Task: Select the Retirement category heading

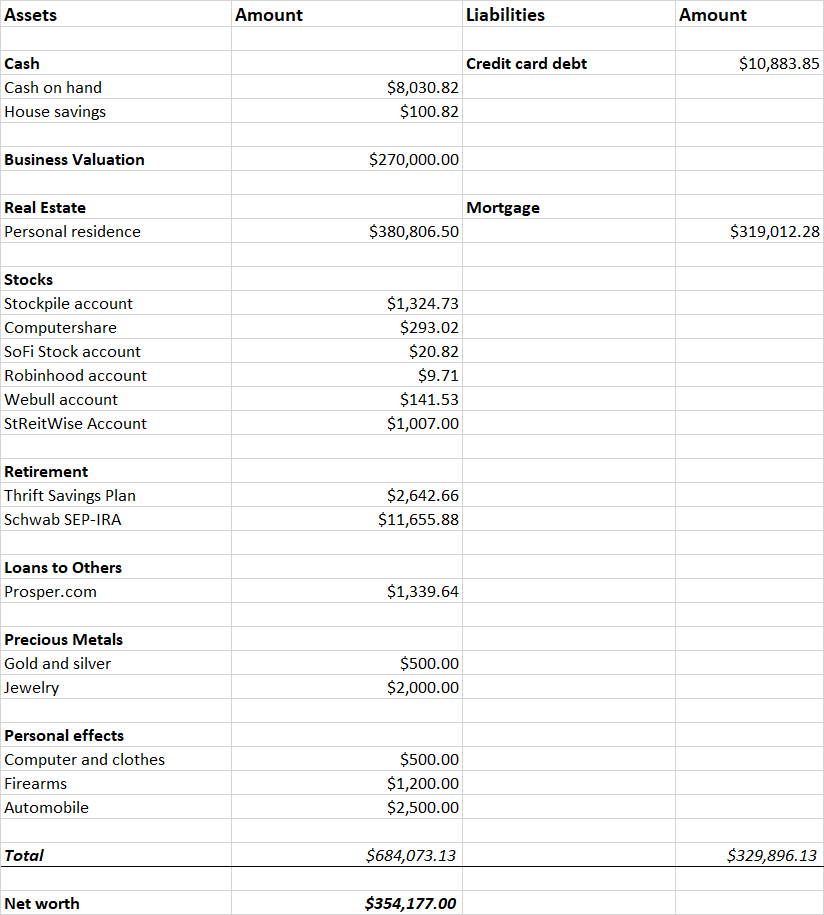Action: [46, 472]
